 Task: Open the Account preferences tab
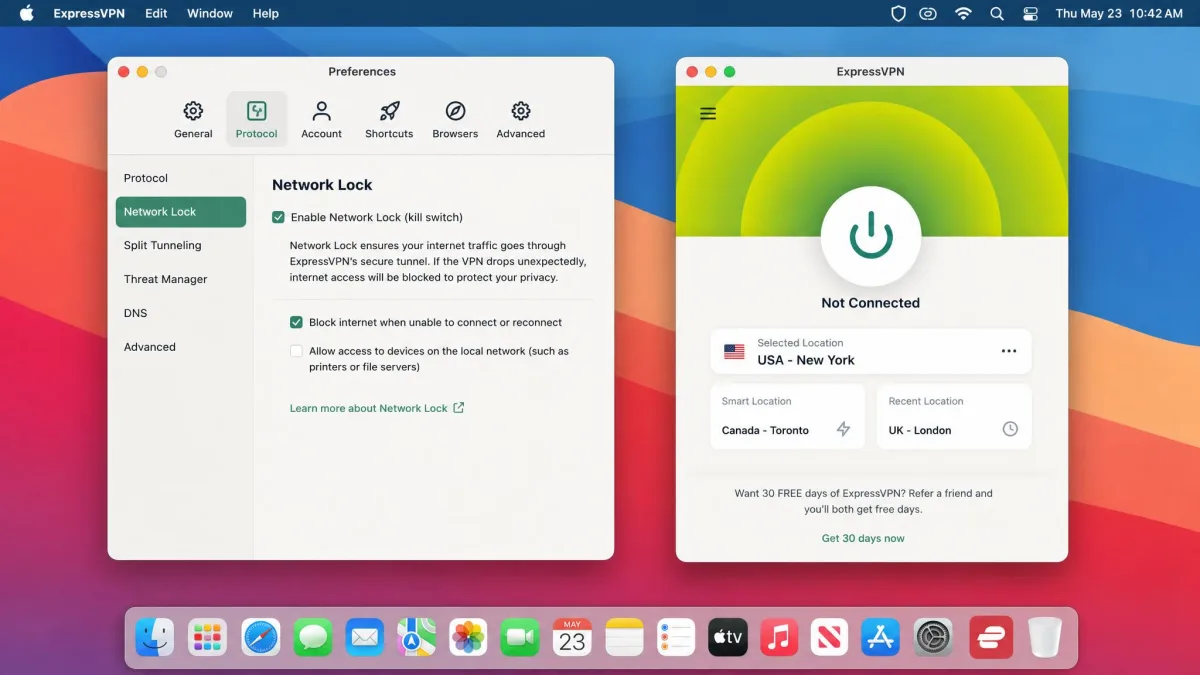point(321,120)
